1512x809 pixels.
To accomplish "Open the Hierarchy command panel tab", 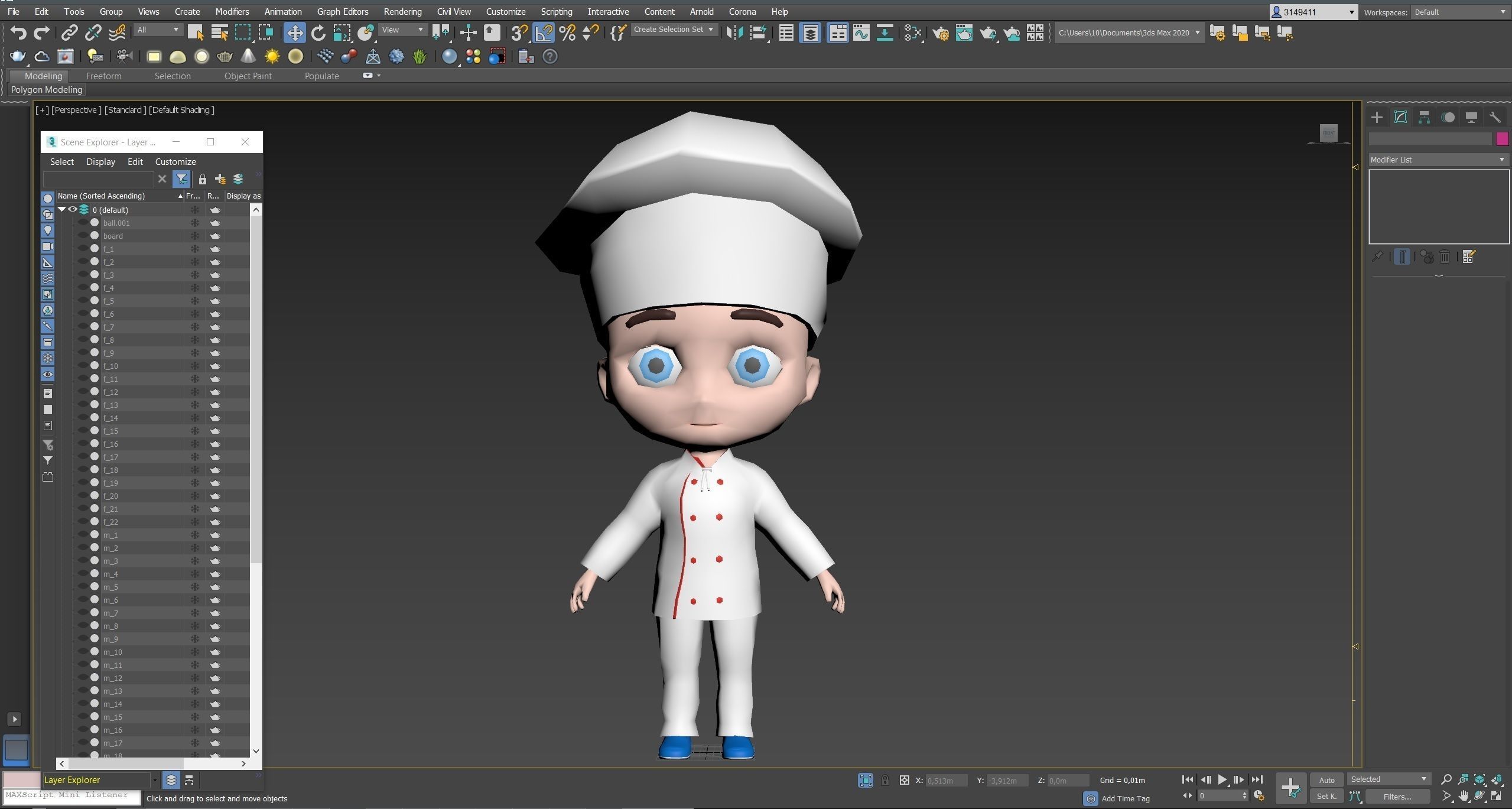I will [1424, 117].
